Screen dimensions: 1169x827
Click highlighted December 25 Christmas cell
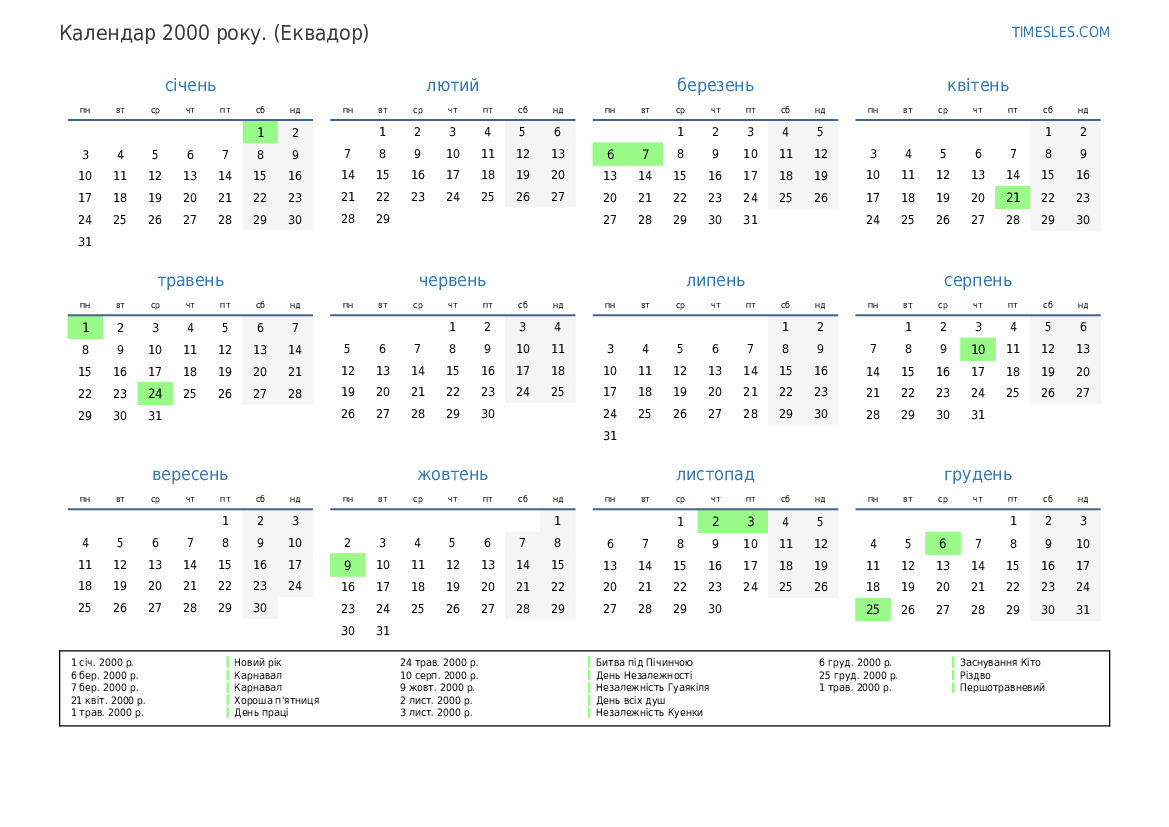click(x=873, y=609)
